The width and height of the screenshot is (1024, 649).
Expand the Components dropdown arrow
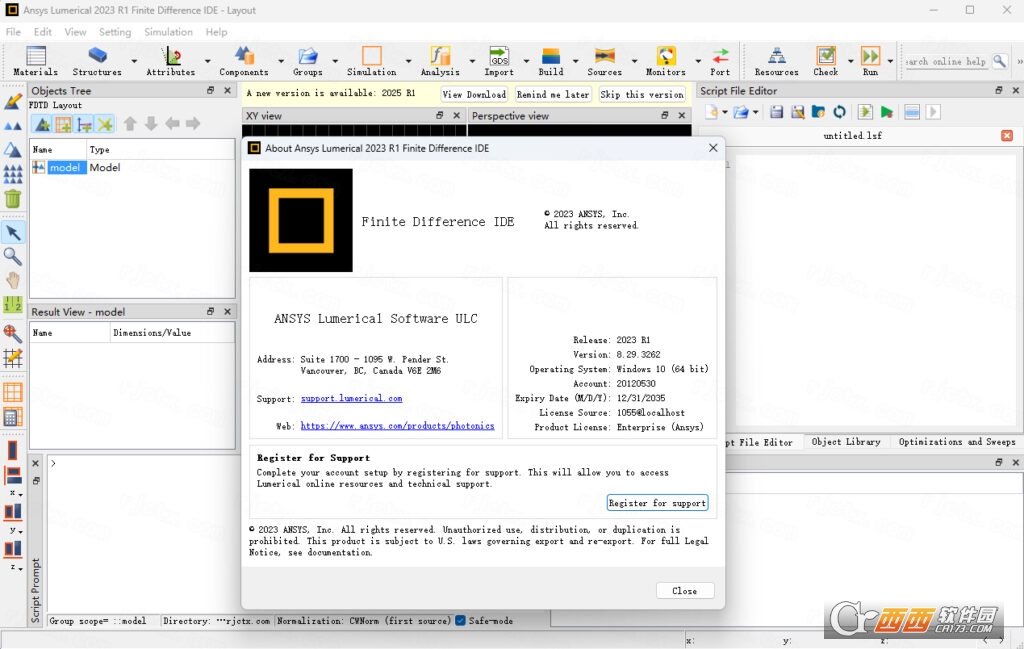point(281,61)
